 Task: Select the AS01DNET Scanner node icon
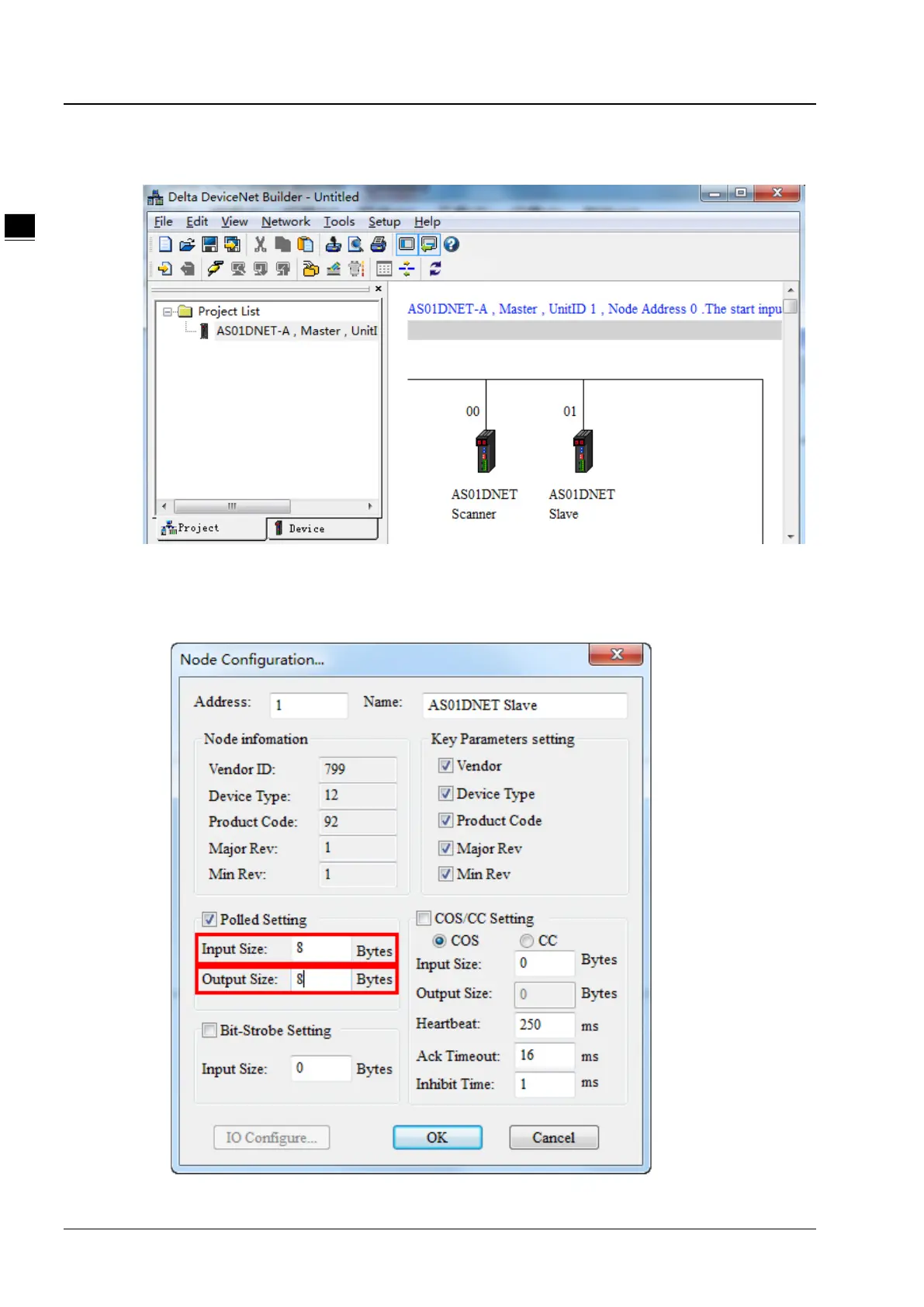[486, 452]
